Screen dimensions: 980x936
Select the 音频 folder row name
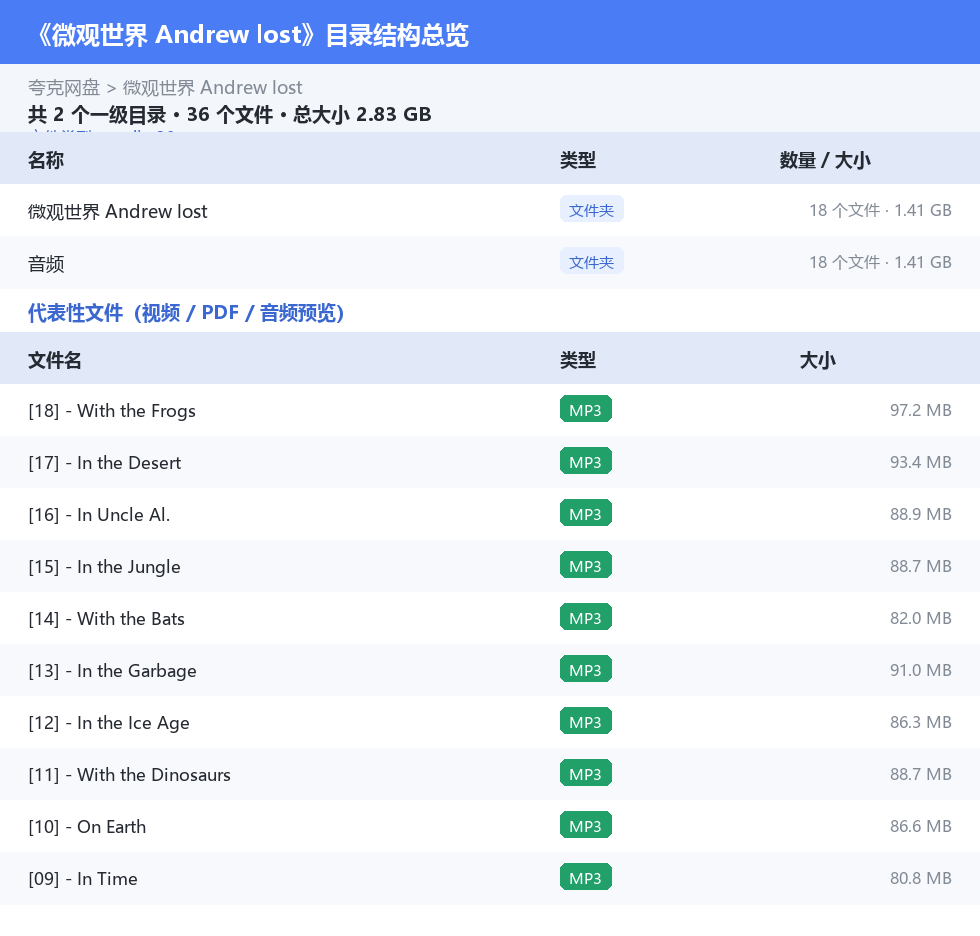[46, 263]
